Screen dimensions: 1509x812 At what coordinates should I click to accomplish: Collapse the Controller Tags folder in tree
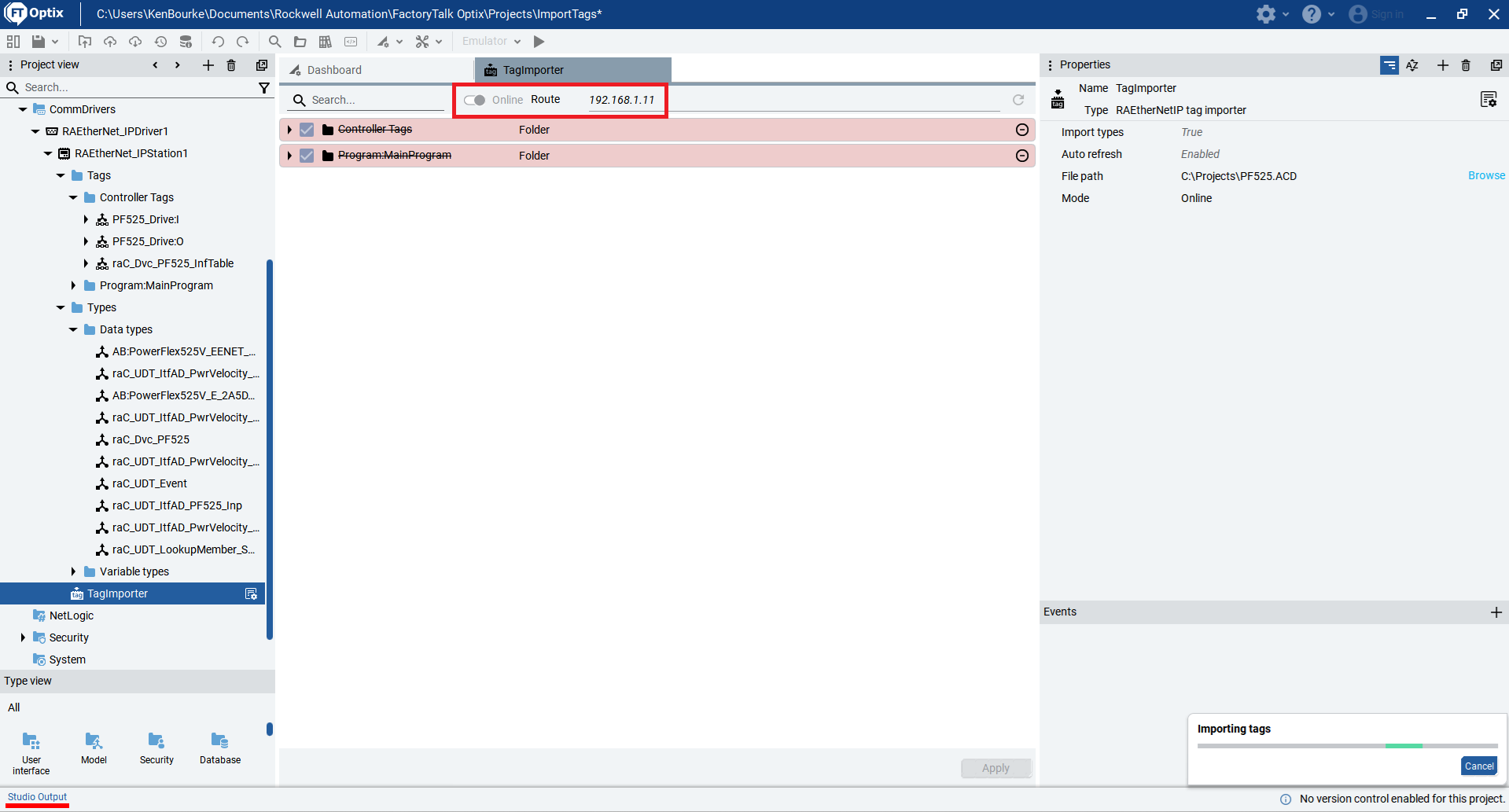pyautogui.click(x=73, y=197)
